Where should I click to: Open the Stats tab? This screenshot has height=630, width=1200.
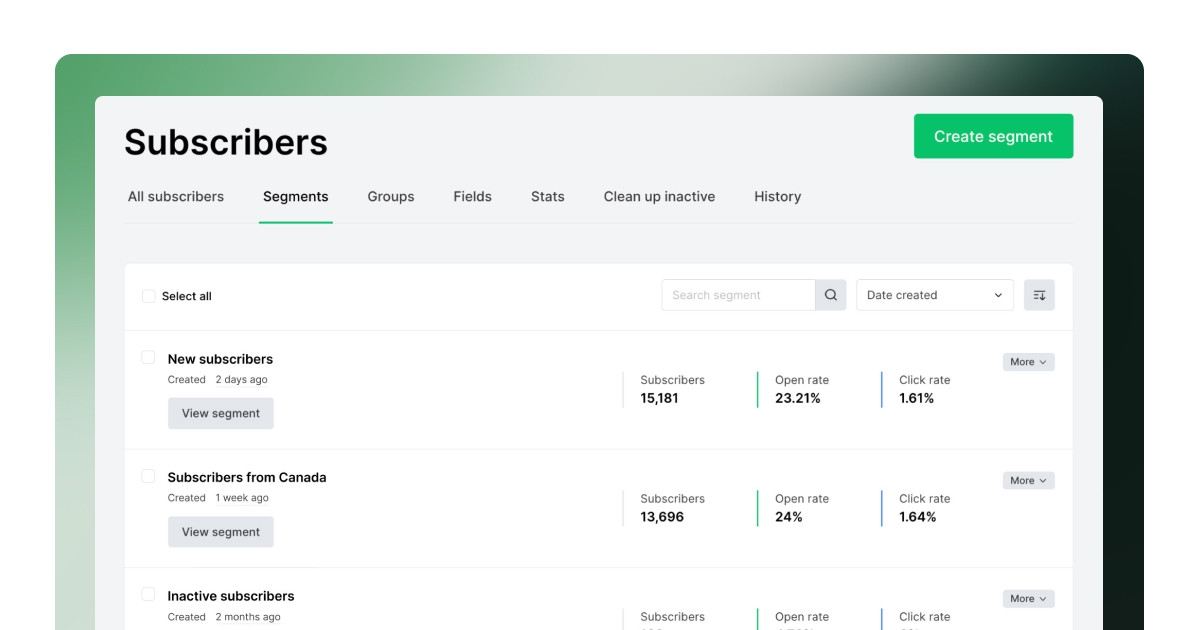547,197
